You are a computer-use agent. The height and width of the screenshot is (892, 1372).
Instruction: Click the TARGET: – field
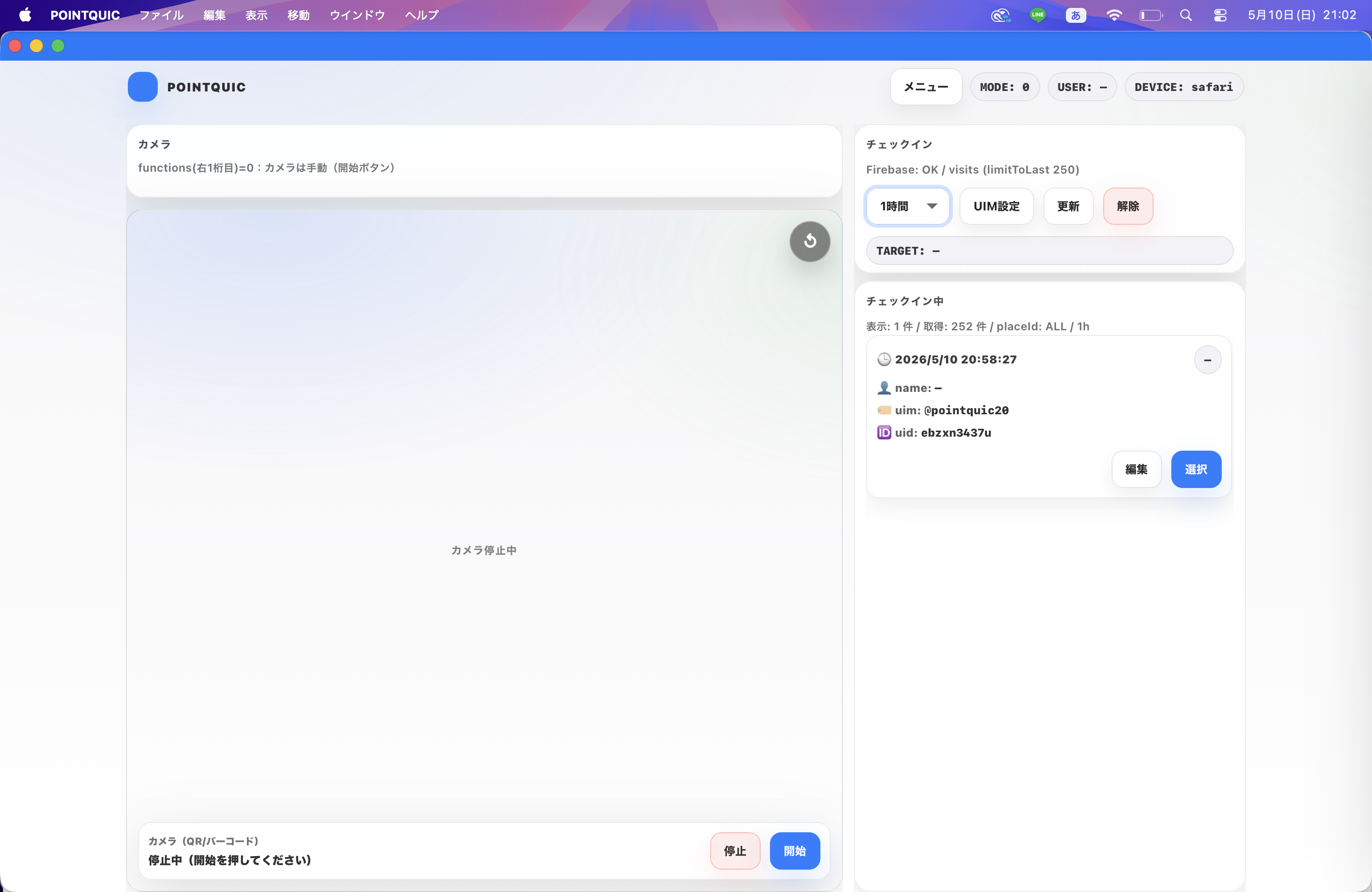1050,251
